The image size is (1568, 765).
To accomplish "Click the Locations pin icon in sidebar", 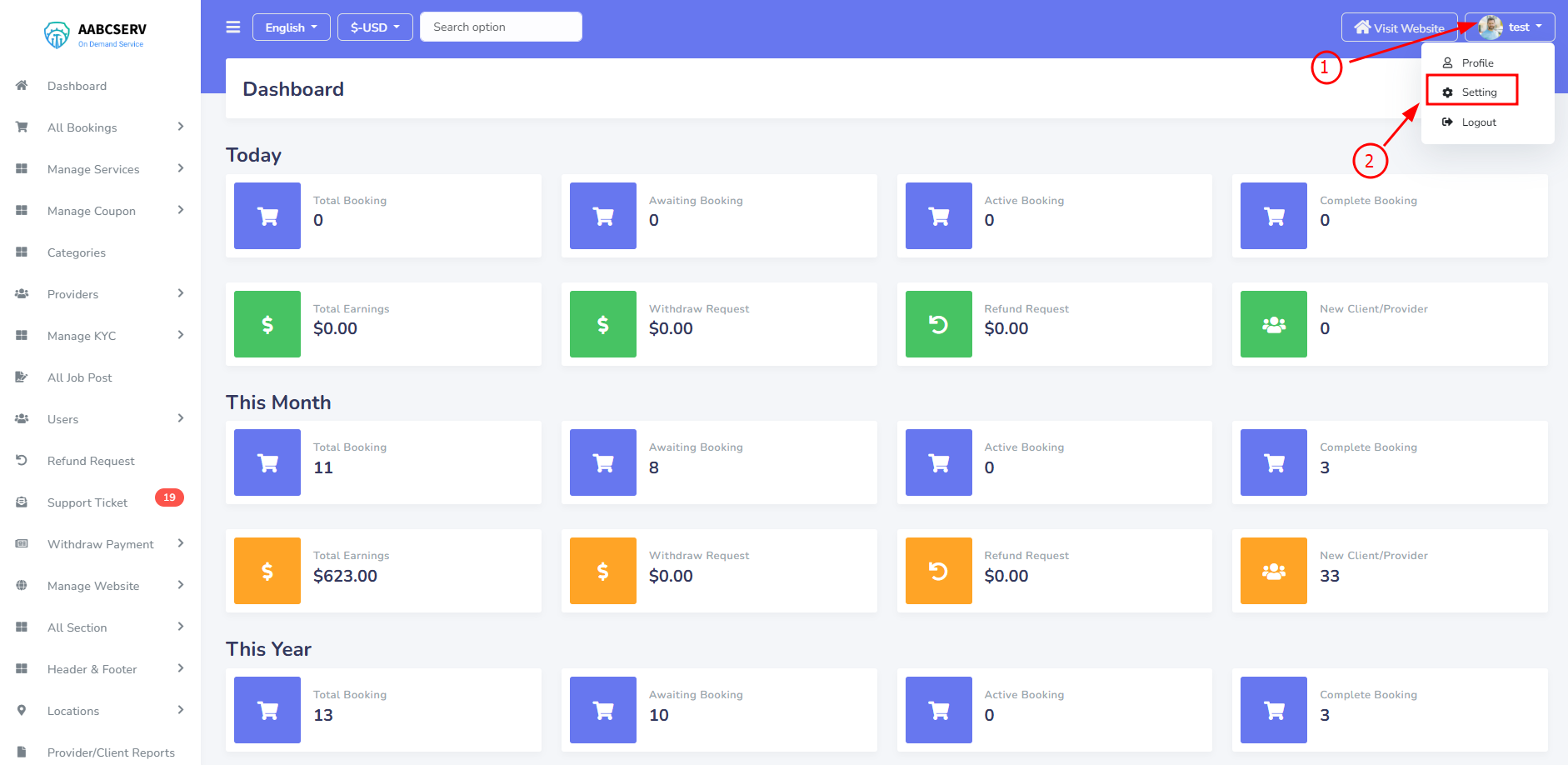I will [x=22, y=711].
